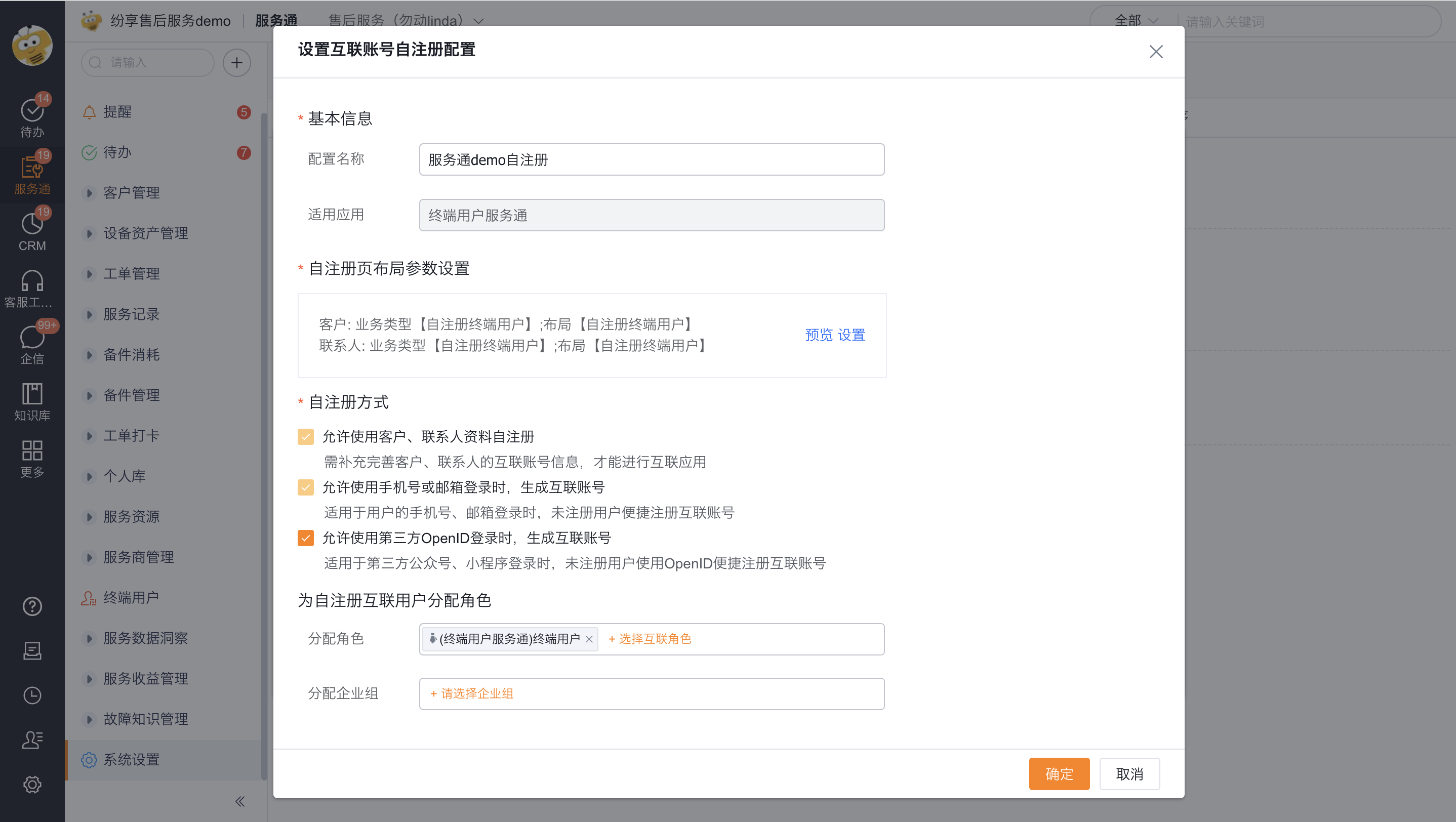Close the self-registration config dialog
Image resolution: width=1456 pixels, height=822 pixels.
coord(1156,52)
